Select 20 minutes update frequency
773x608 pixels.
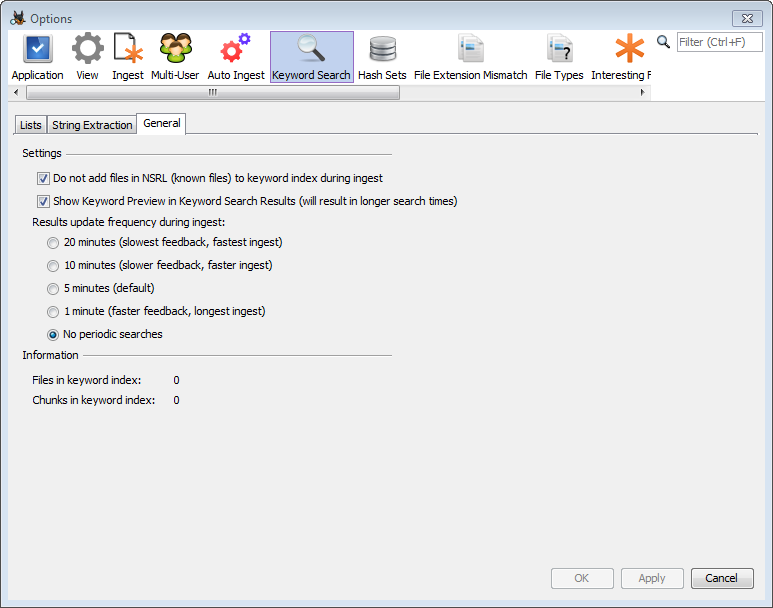point(53,242)
